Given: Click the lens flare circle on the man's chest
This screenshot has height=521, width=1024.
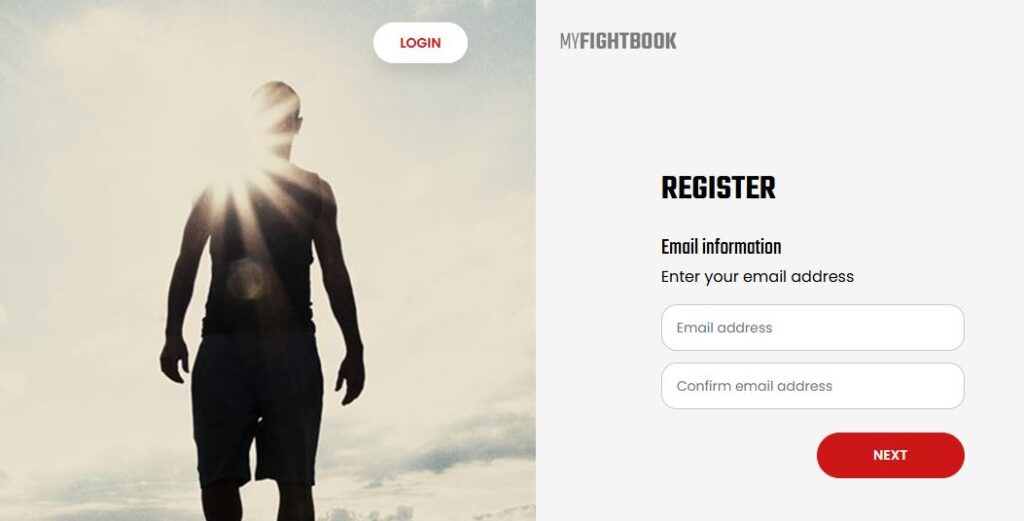Looking at the screenshot, I should tap(248, 279).
